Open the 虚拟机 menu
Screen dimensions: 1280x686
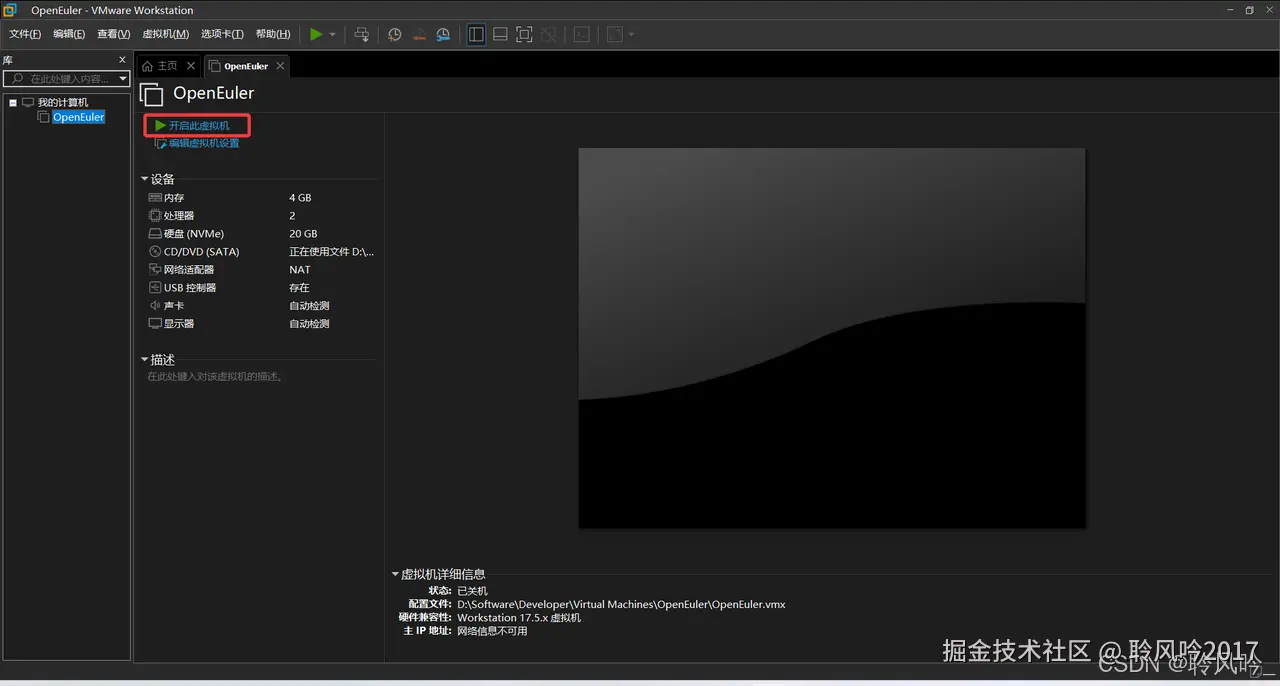(166, 33)
